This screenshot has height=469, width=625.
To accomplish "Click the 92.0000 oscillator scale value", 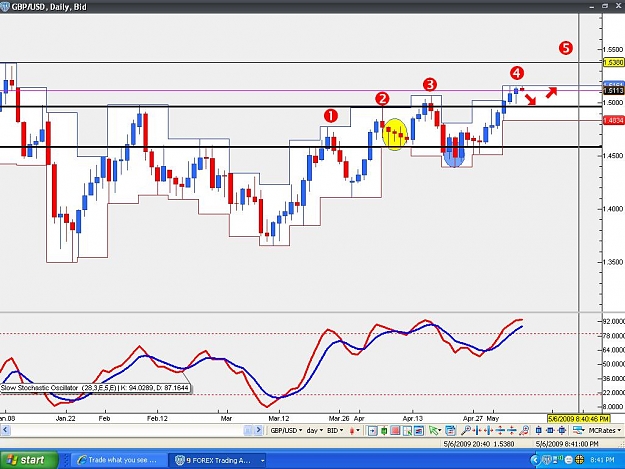I will point(614,321).
